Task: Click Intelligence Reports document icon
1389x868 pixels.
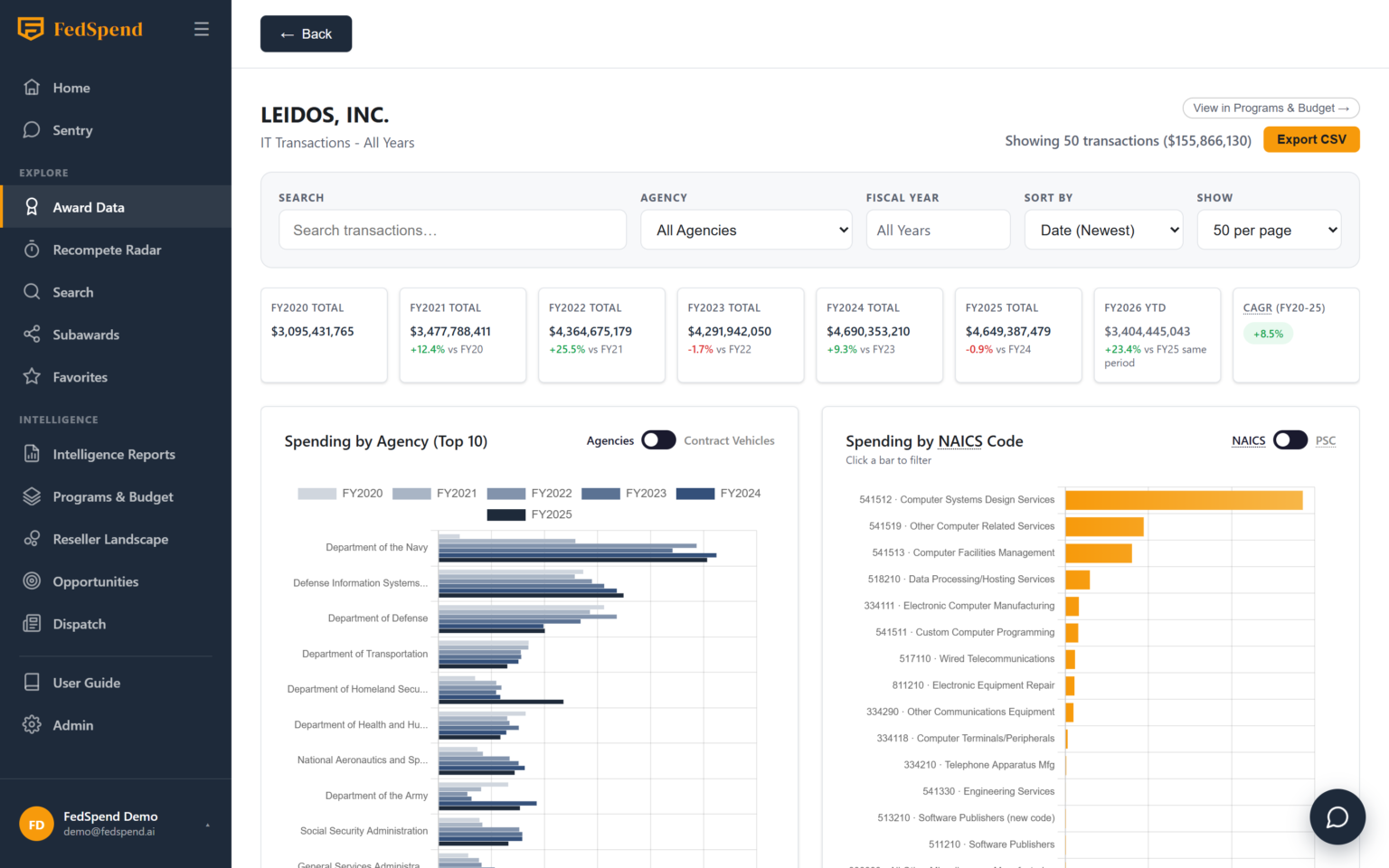Action: click(x=32, y=454)
